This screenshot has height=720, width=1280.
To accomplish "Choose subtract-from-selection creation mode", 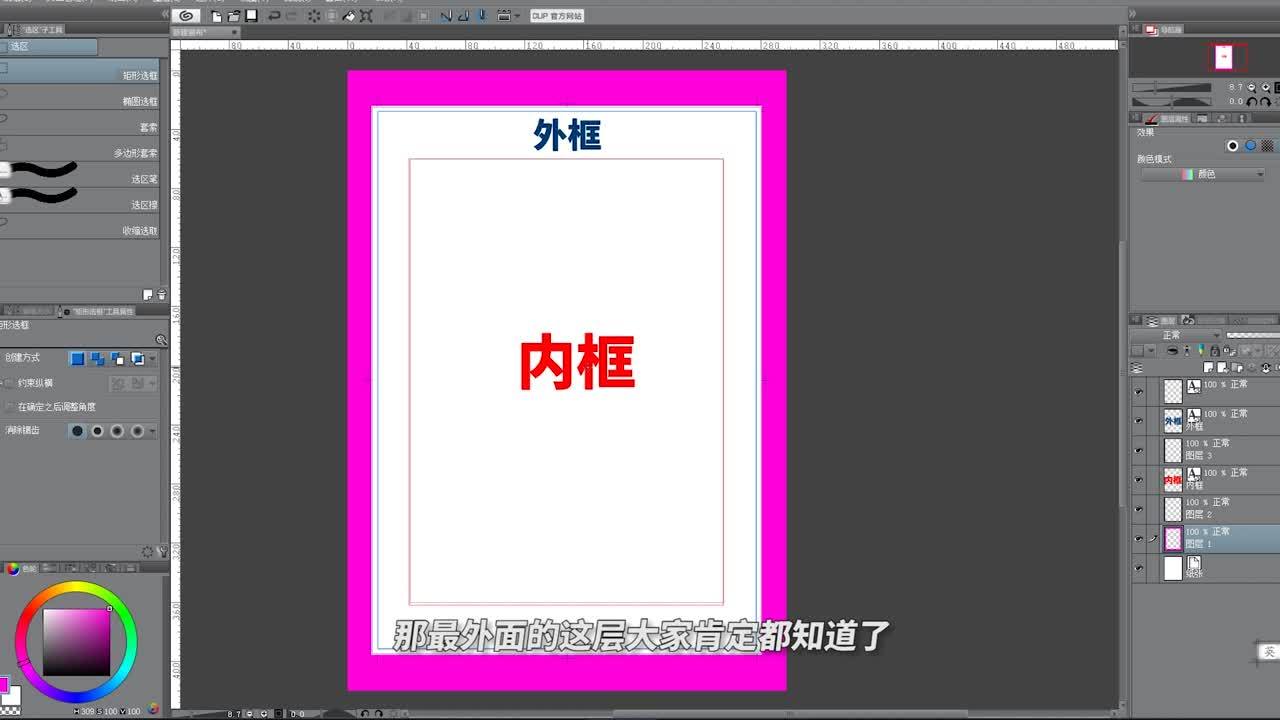I will 118,358.
